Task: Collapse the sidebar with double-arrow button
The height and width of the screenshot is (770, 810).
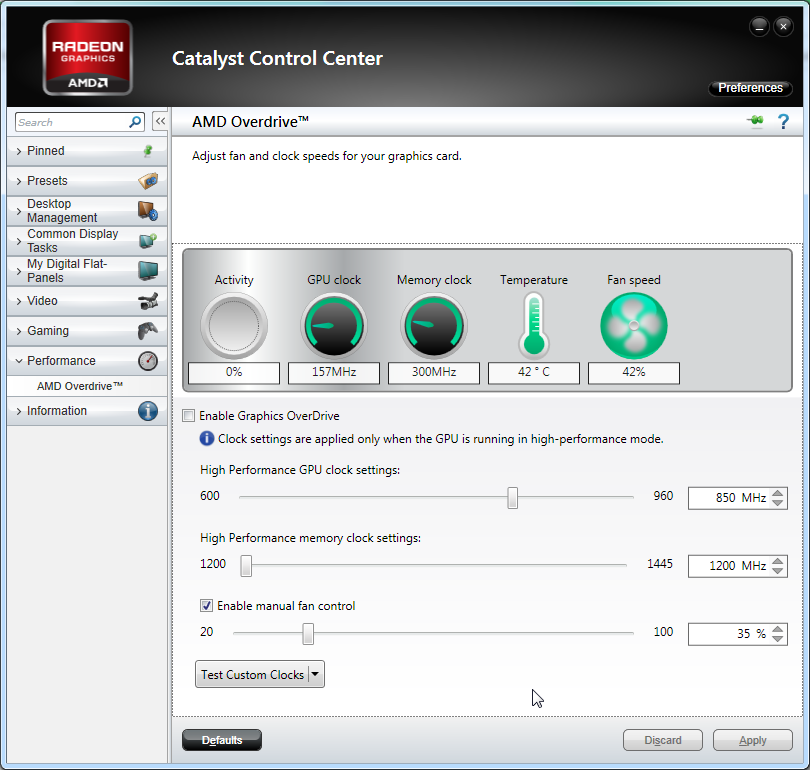Action: point(160,122)
